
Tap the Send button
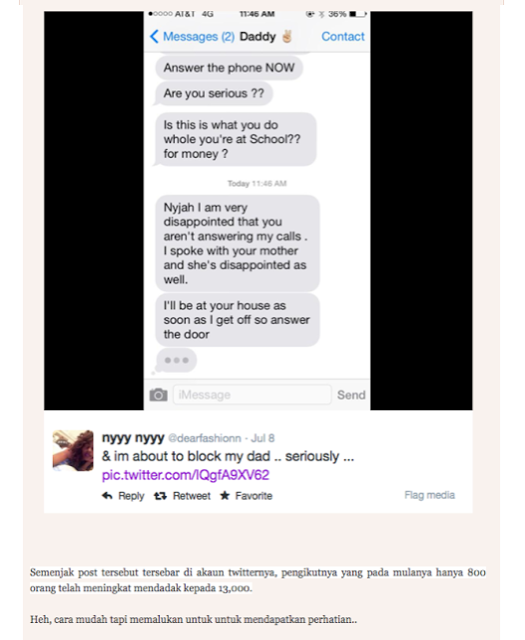click(351, 395)
